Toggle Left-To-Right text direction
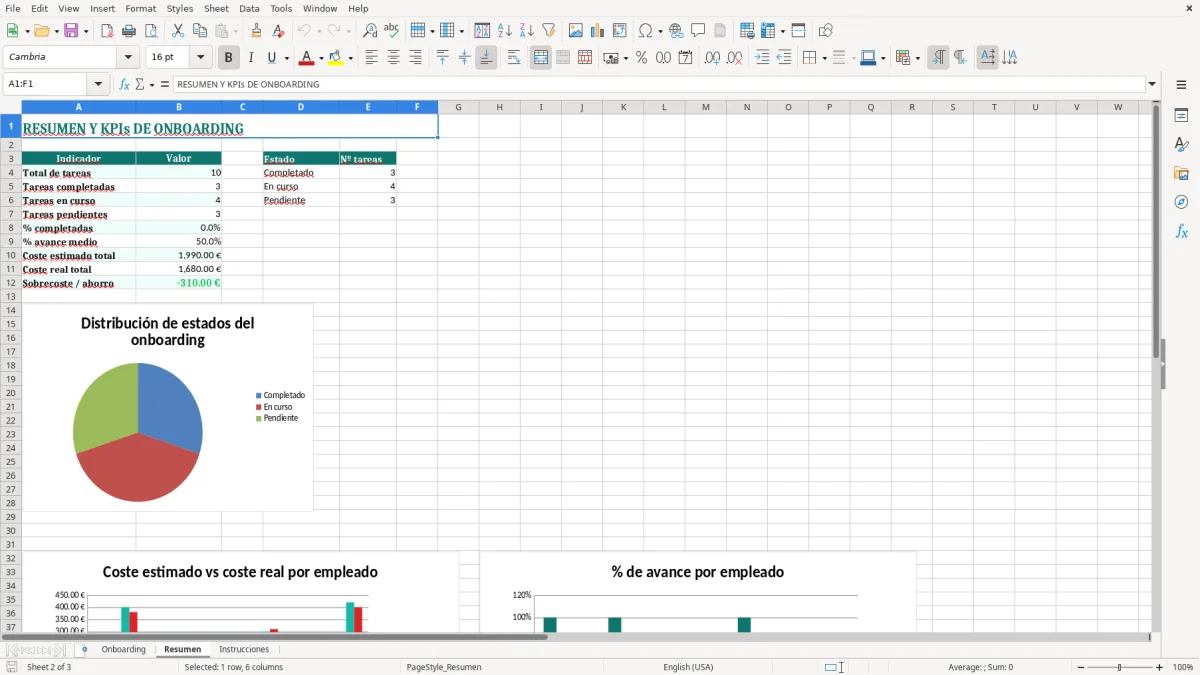 point(938,58)
